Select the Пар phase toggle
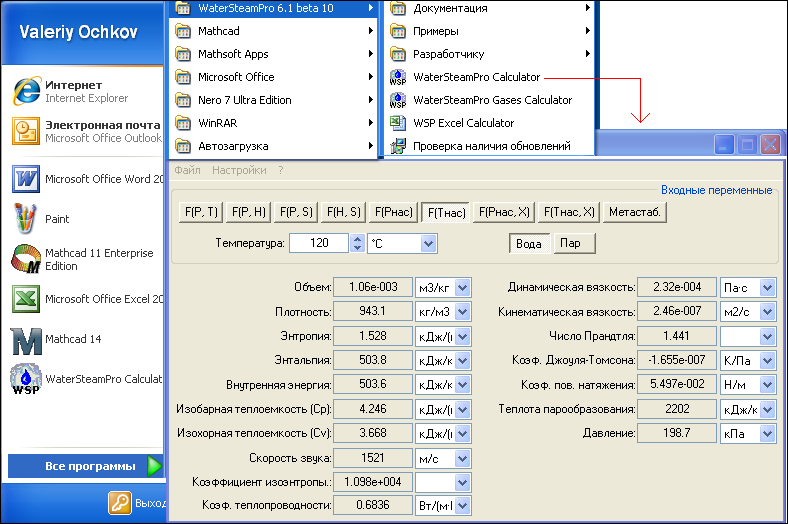 (x=574, y=243)
